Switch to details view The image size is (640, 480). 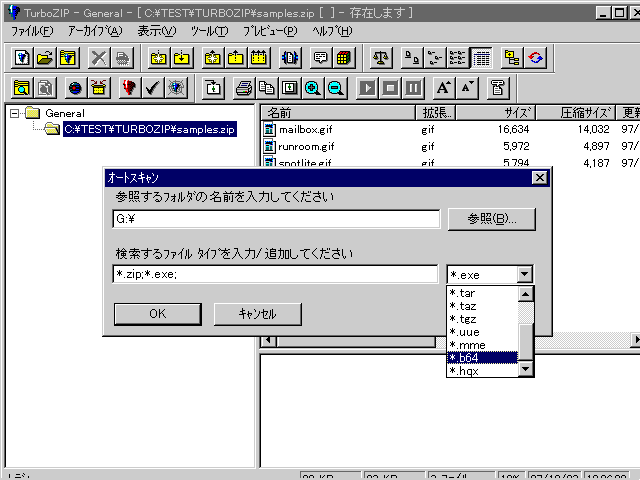click(x=481, y=58)
